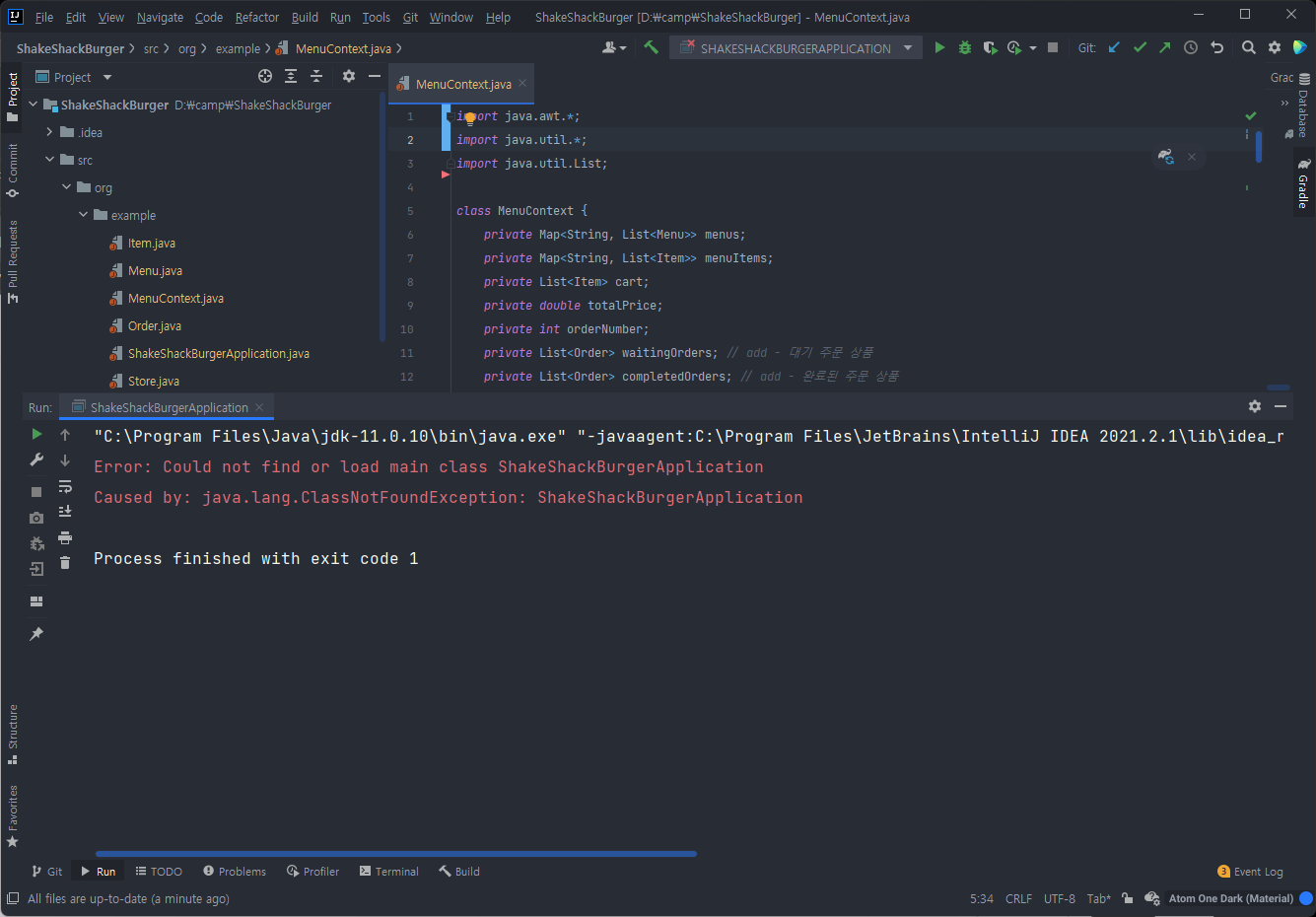Open the Code With Me user dropdown
The width and height of the screenshot is (1316, 917).
click(614, 47)
